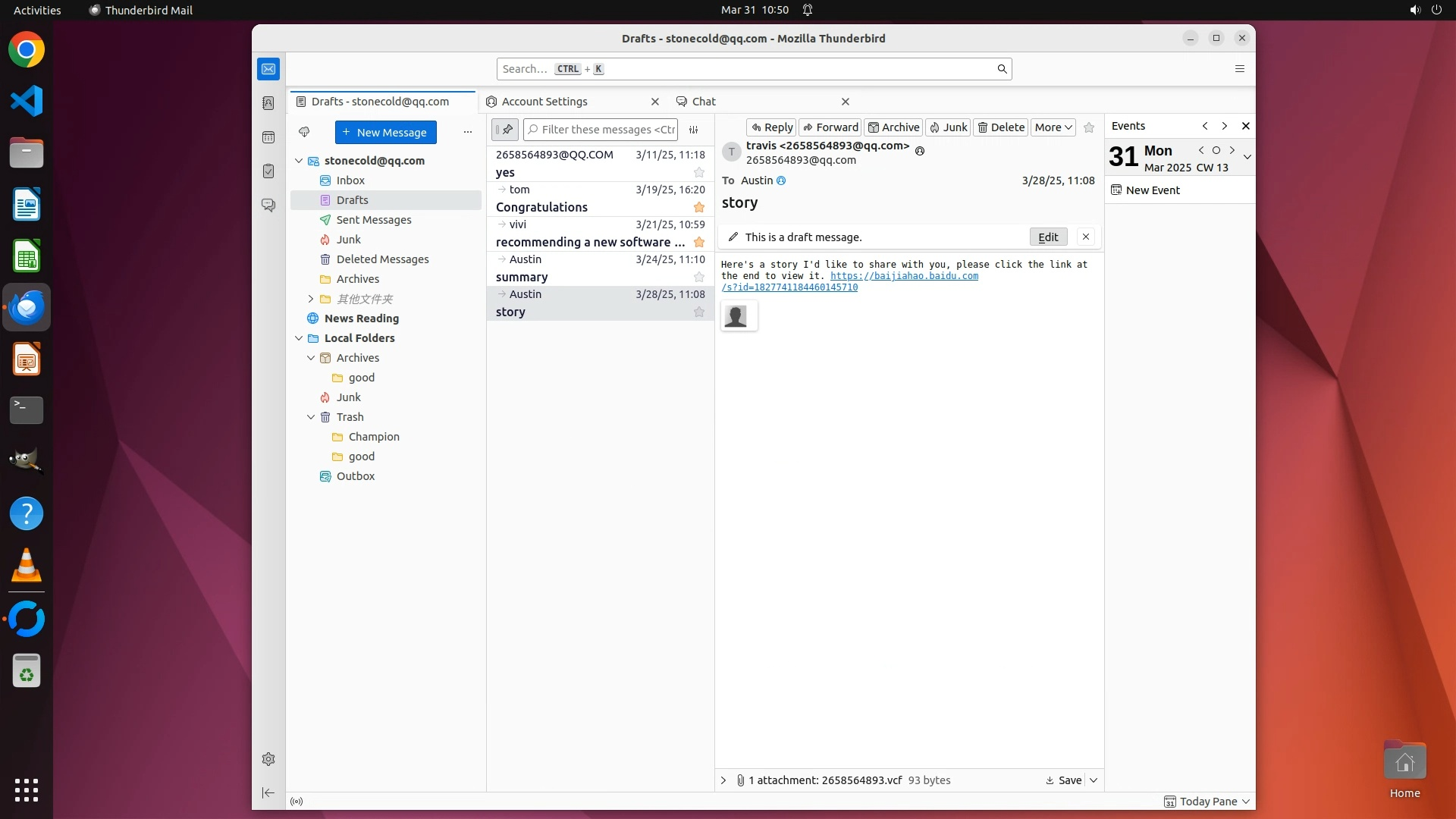The height and width of the screenshot is (819, 1456).
Task: Open the Calendar space icon
Action: (x=268, y=137)
